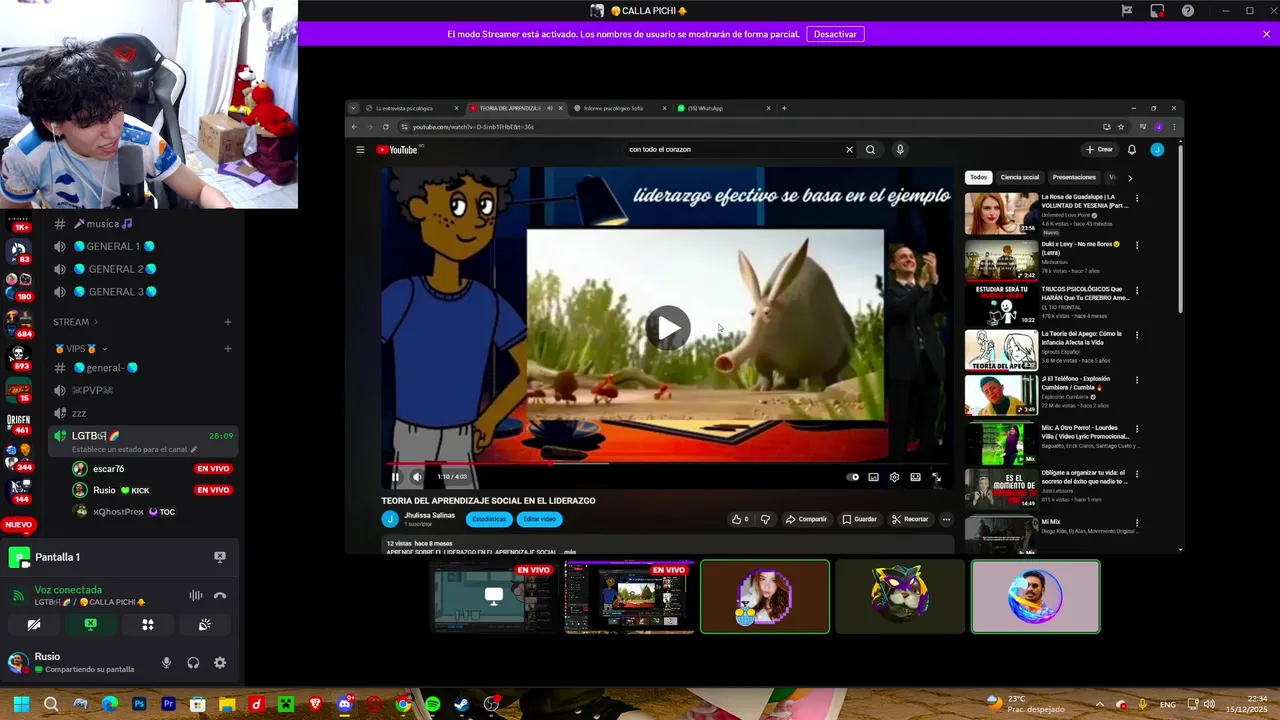Add a channel to STREAM category
The height and width of the screenshot is (720, 1280).
coord(228,322)
